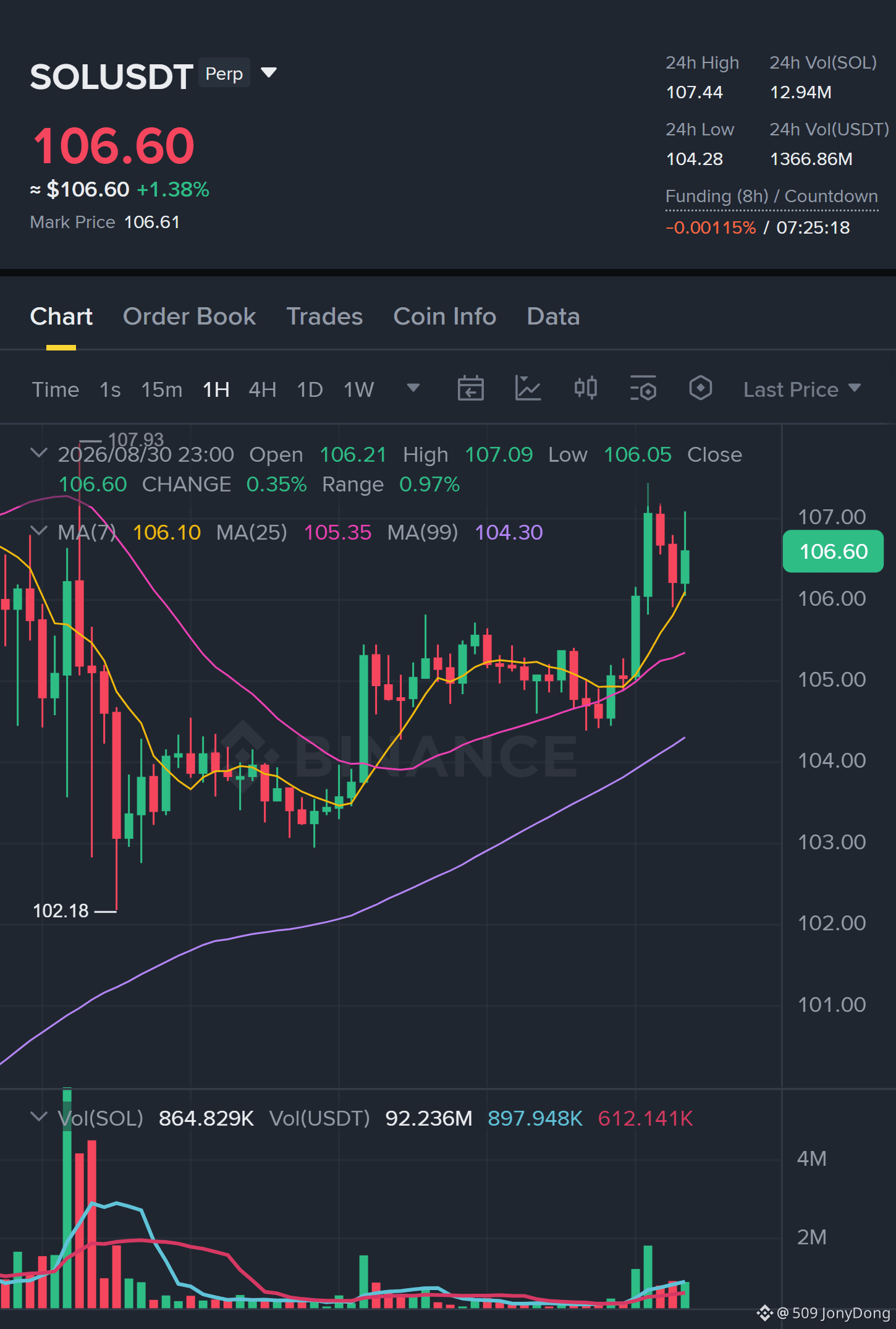Select the 1D interval
The height and width of the screenshot is (1329, 896).
310,389
